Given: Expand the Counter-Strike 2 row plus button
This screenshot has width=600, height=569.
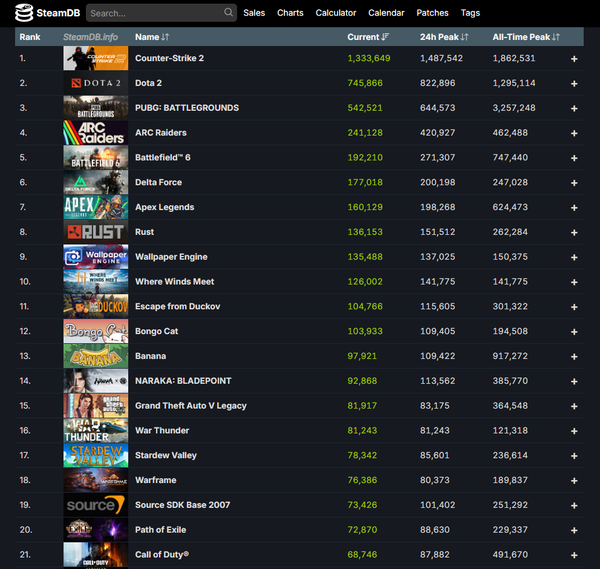Looking at the screenshot, I should coord(574,59).
